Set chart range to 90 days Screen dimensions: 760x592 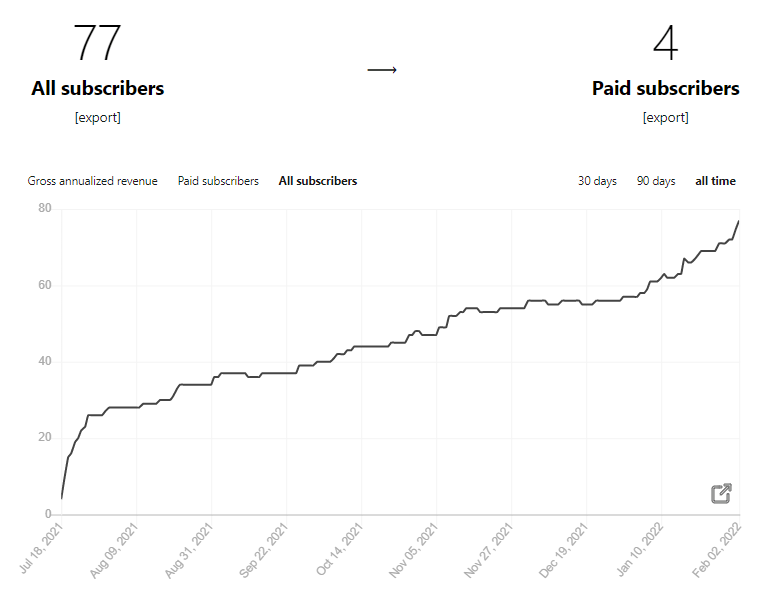[x=656, y=181]
